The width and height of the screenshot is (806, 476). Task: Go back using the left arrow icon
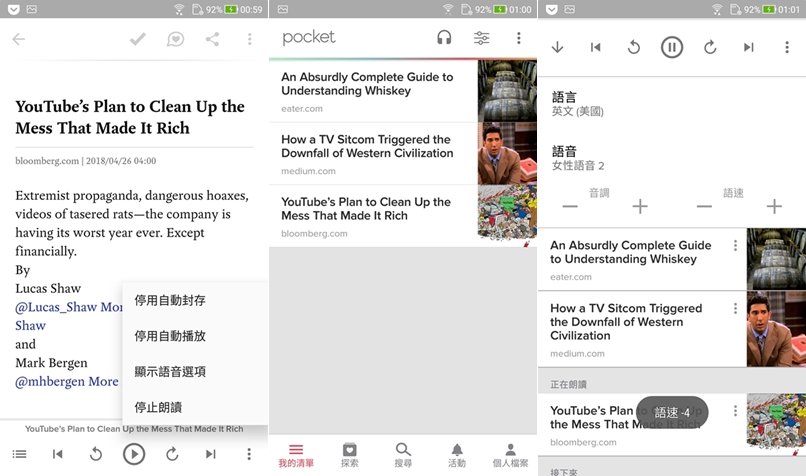click(x=19, y=40)
